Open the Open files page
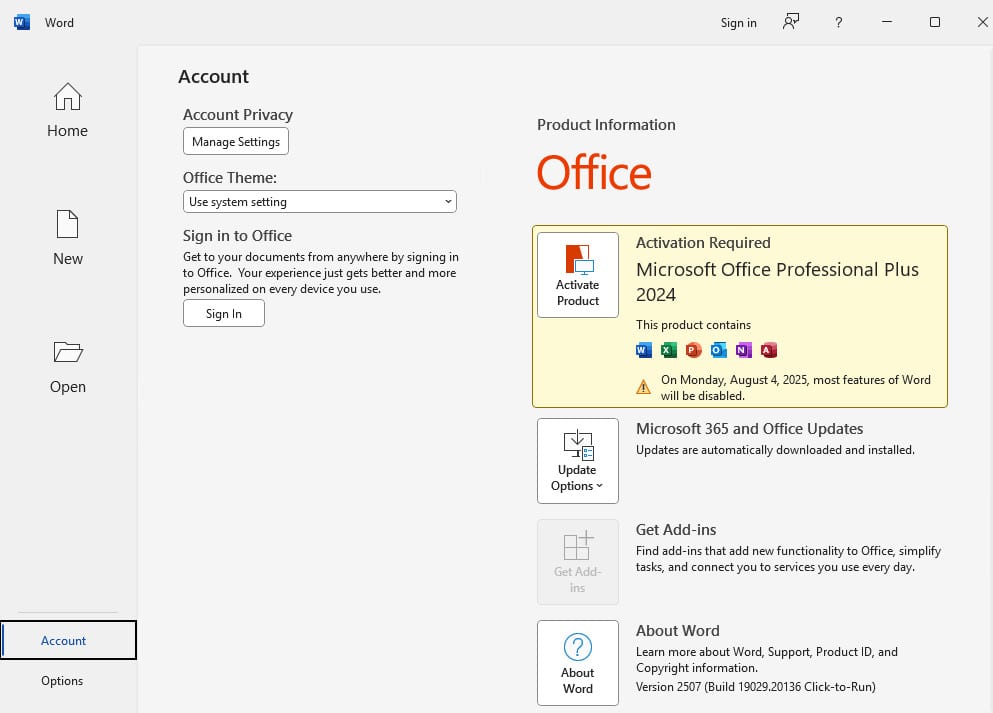The width and height of the screenshot is (993, 713). click(68, 367)
